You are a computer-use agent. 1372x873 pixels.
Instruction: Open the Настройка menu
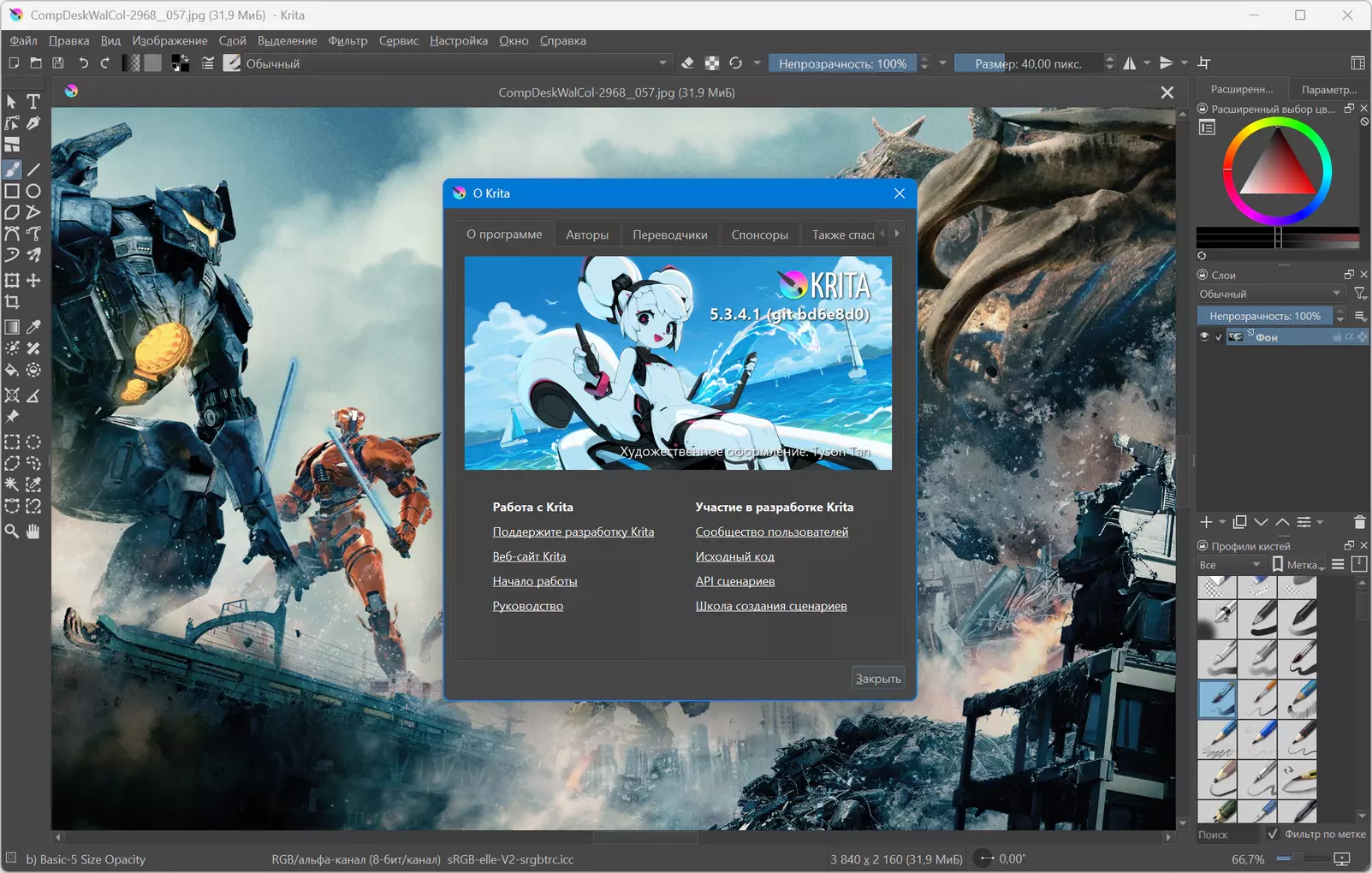(x=459, y=40)
